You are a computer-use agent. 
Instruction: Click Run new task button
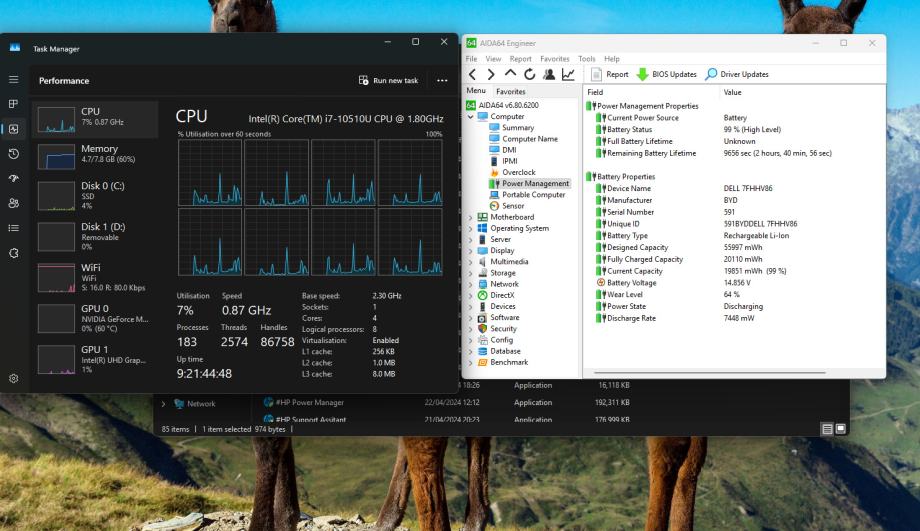click(x=388, y=80)
